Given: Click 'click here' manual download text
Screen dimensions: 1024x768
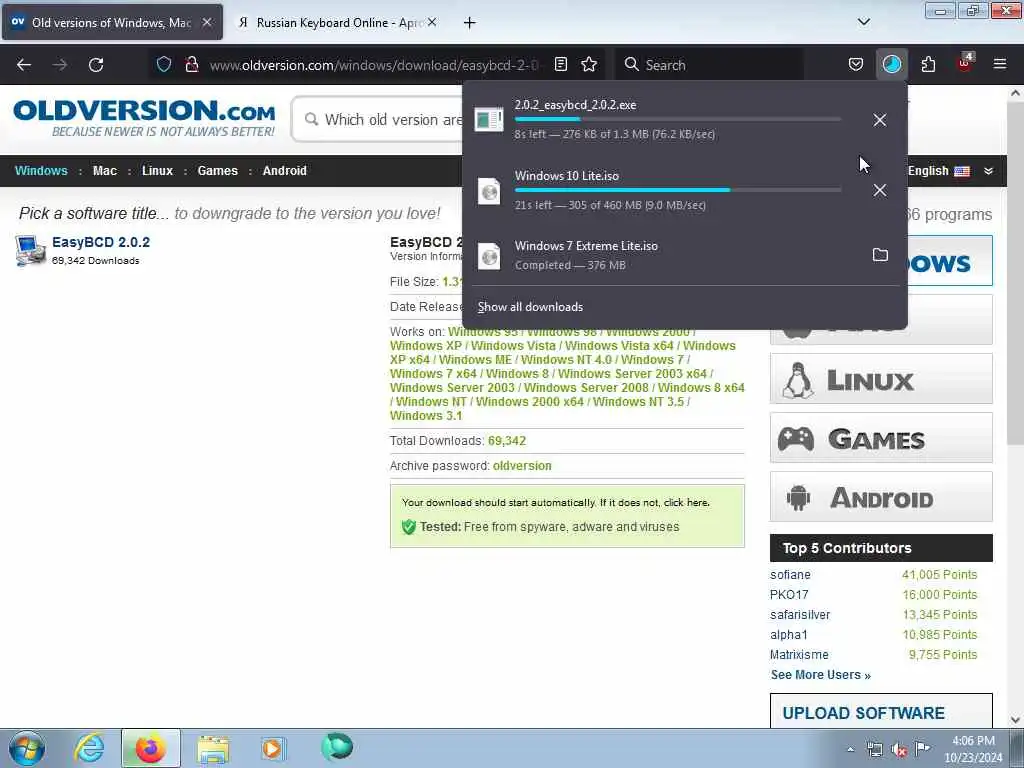Looking at the screenshot, I should pyautogui.click(x=686, y=502).
